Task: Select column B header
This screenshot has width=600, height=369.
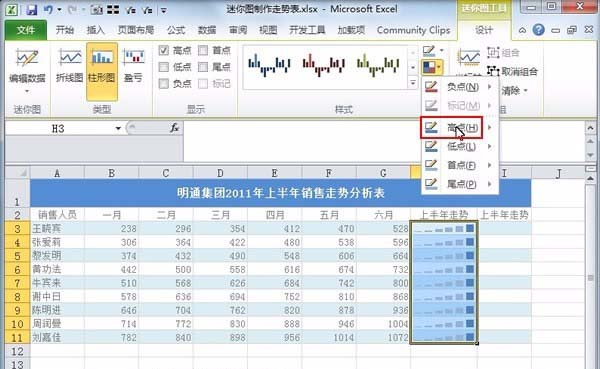Action: (111, 173)
